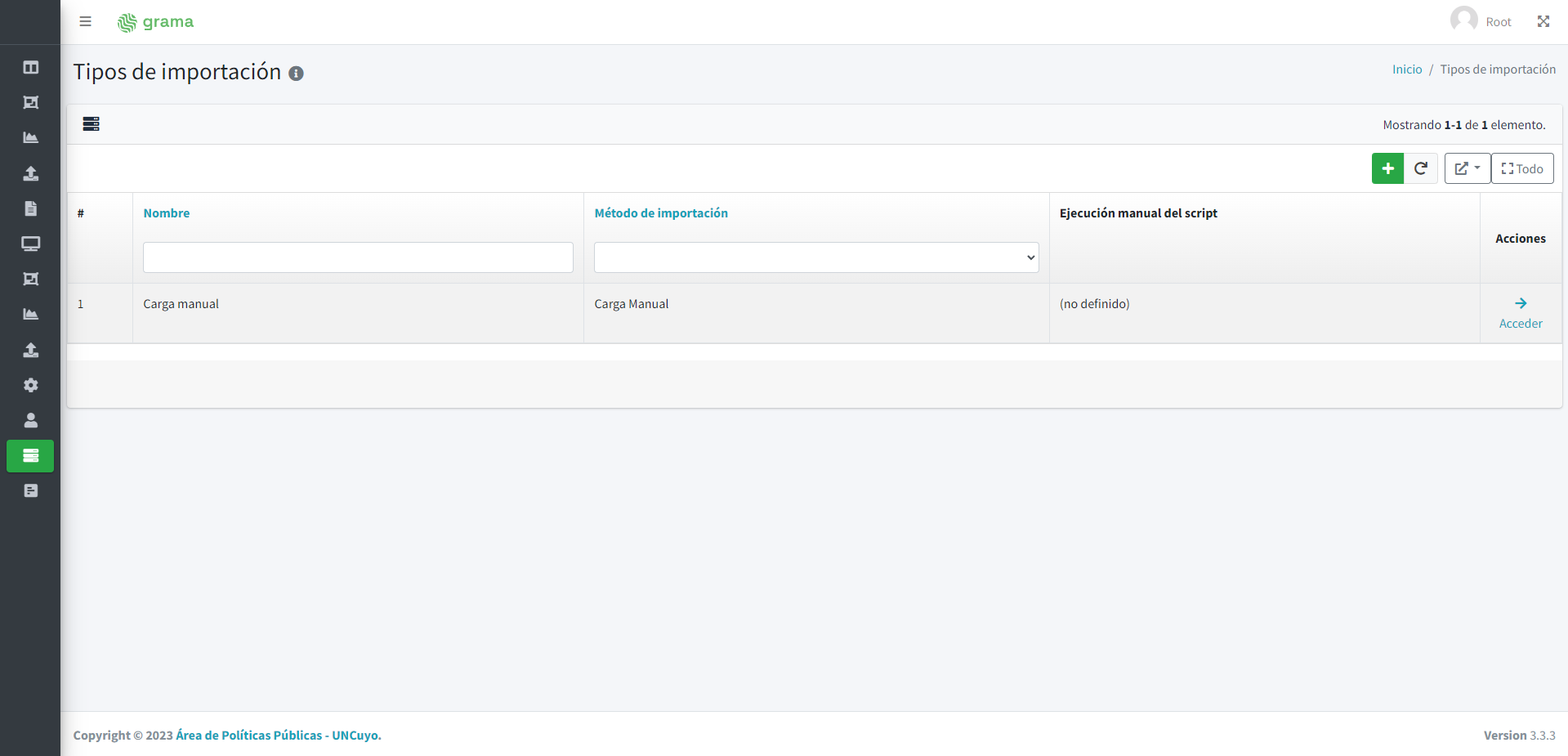
Task: Click the Nombre filter text field
Action: (x=357, y=257)
